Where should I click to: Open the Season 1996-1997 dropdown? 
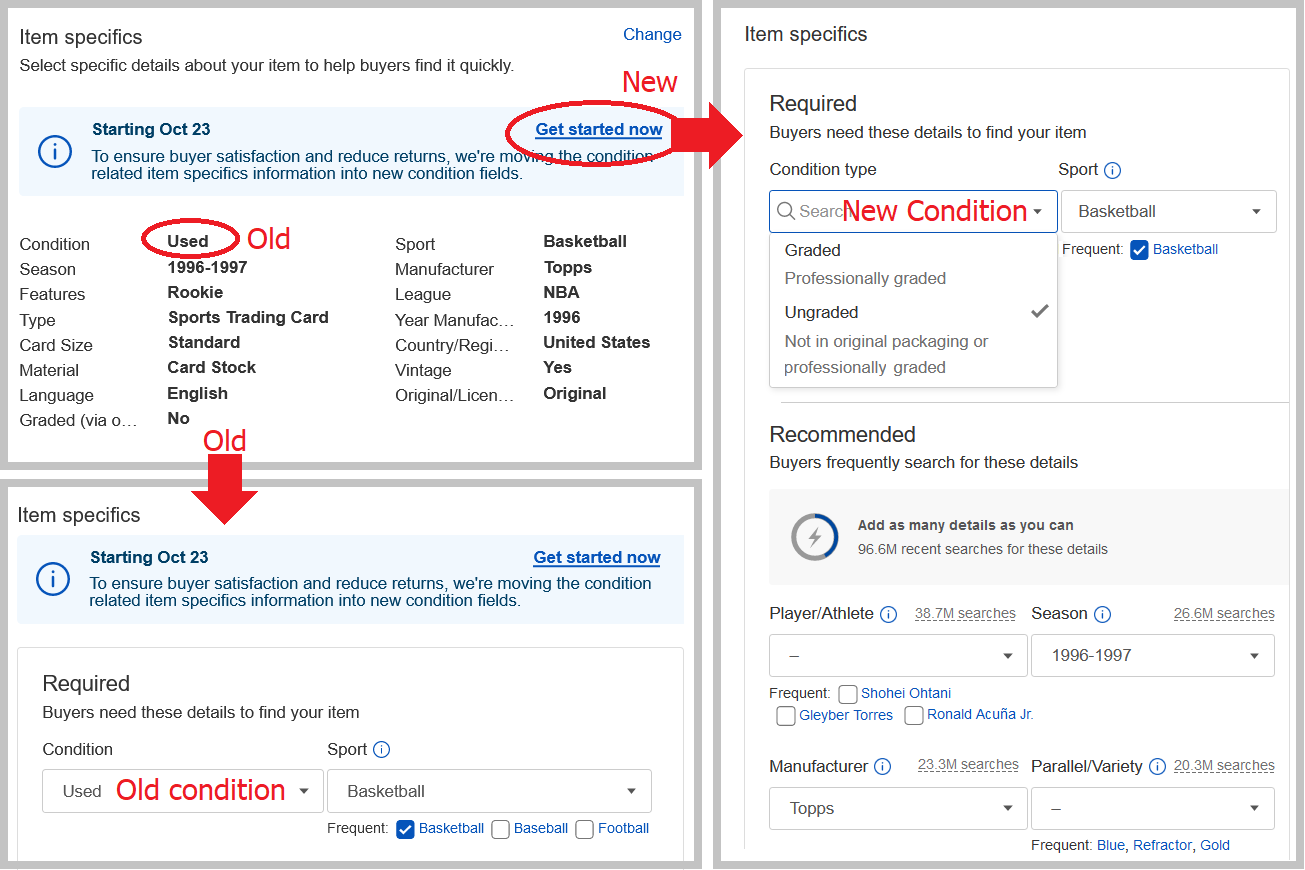pos(1153,656)
